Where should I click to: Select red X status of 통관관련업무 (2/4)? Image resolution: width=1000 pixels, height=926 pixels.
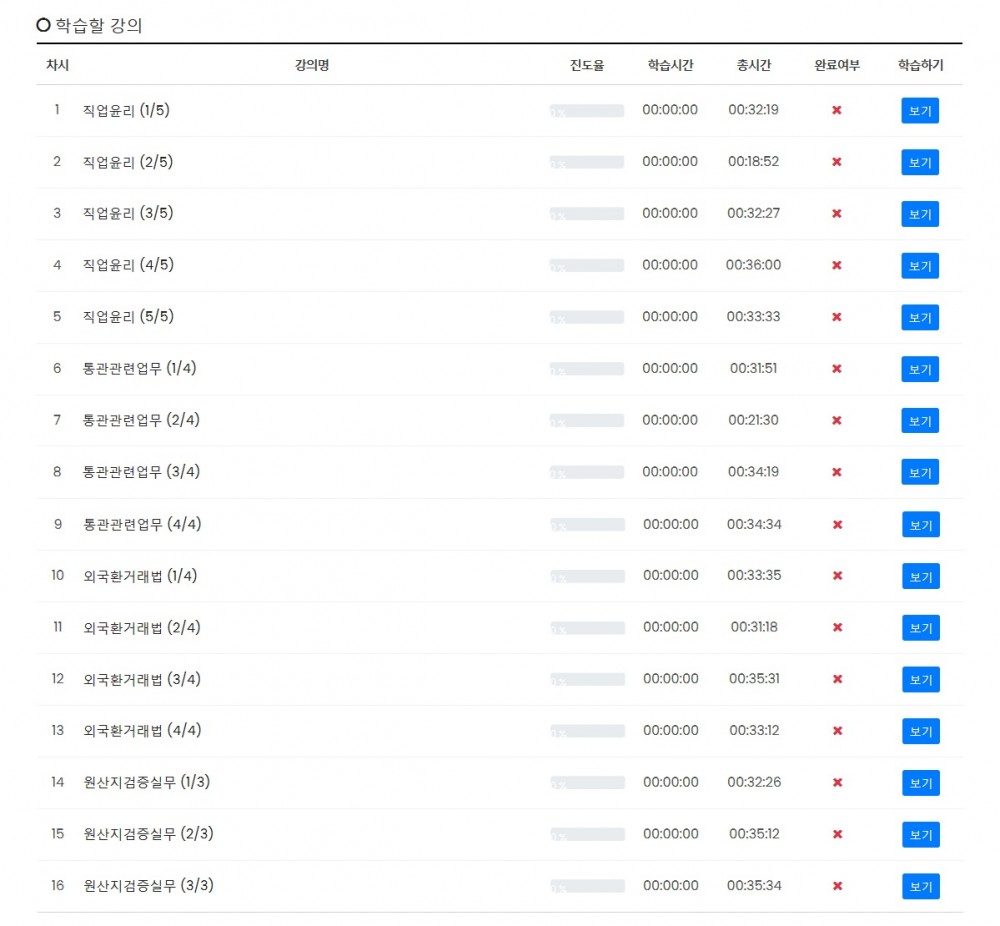click(837, 420)
